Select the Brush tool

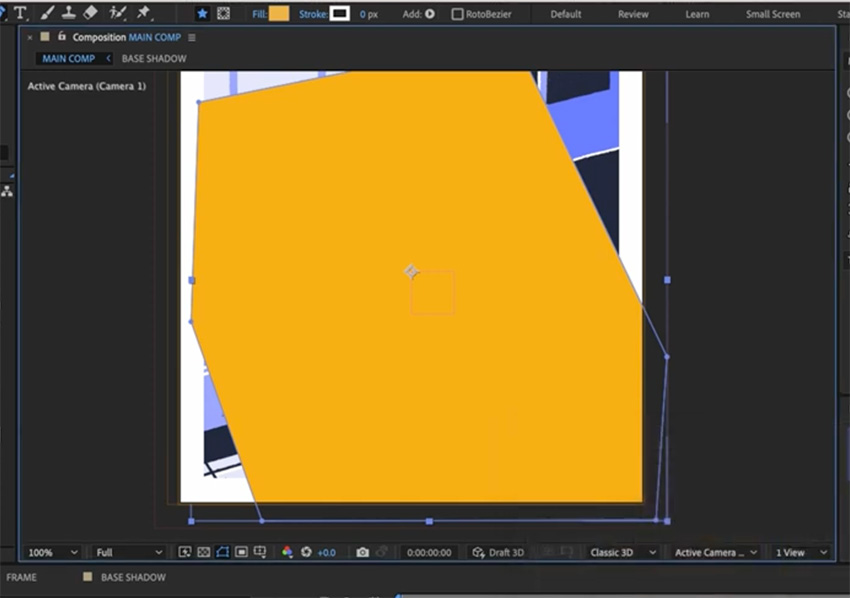(46, 14)
